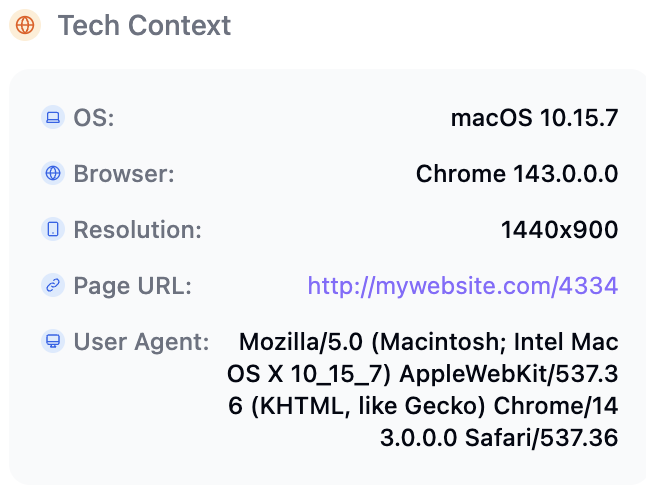
Task: Click the Resolution: label
Action: (x=137, y=230)
